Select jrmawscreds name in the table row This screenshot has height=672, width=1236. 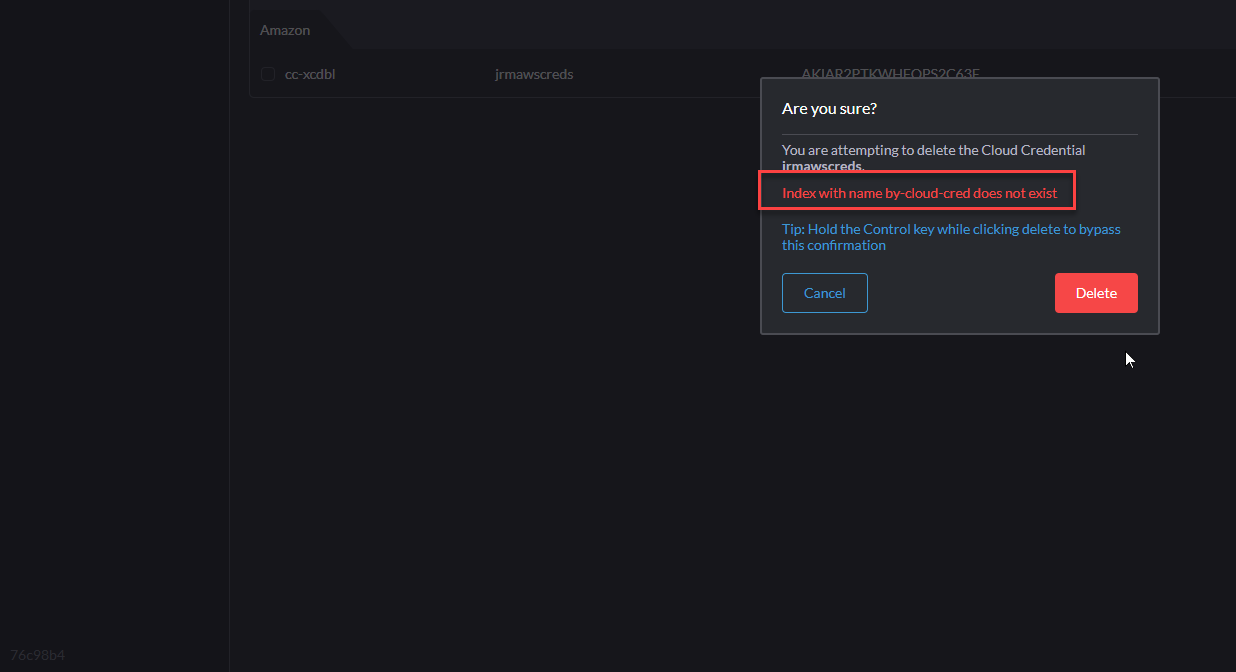tap(534, 74)
